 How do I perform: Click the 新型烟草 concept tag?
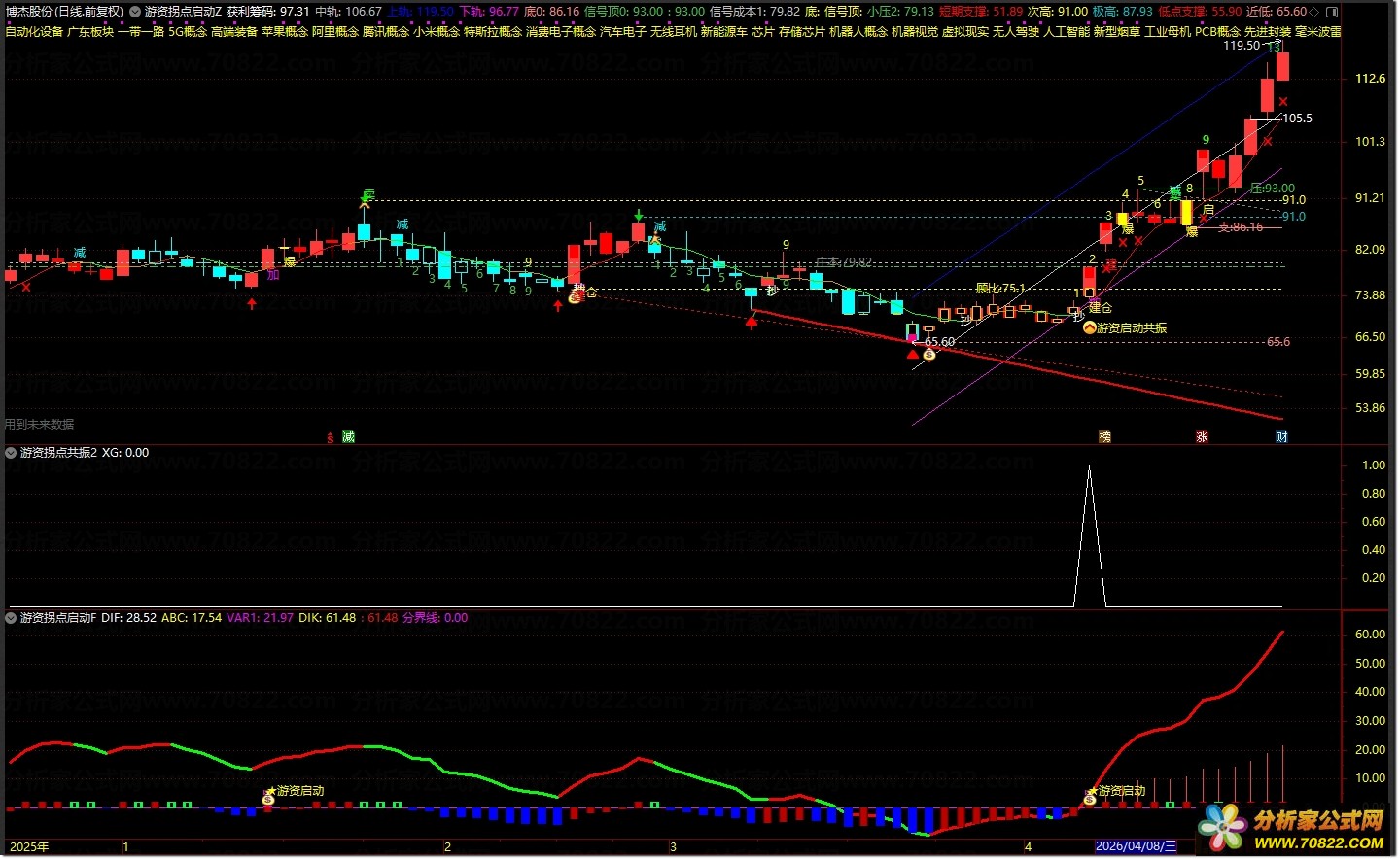(1117, 32)
